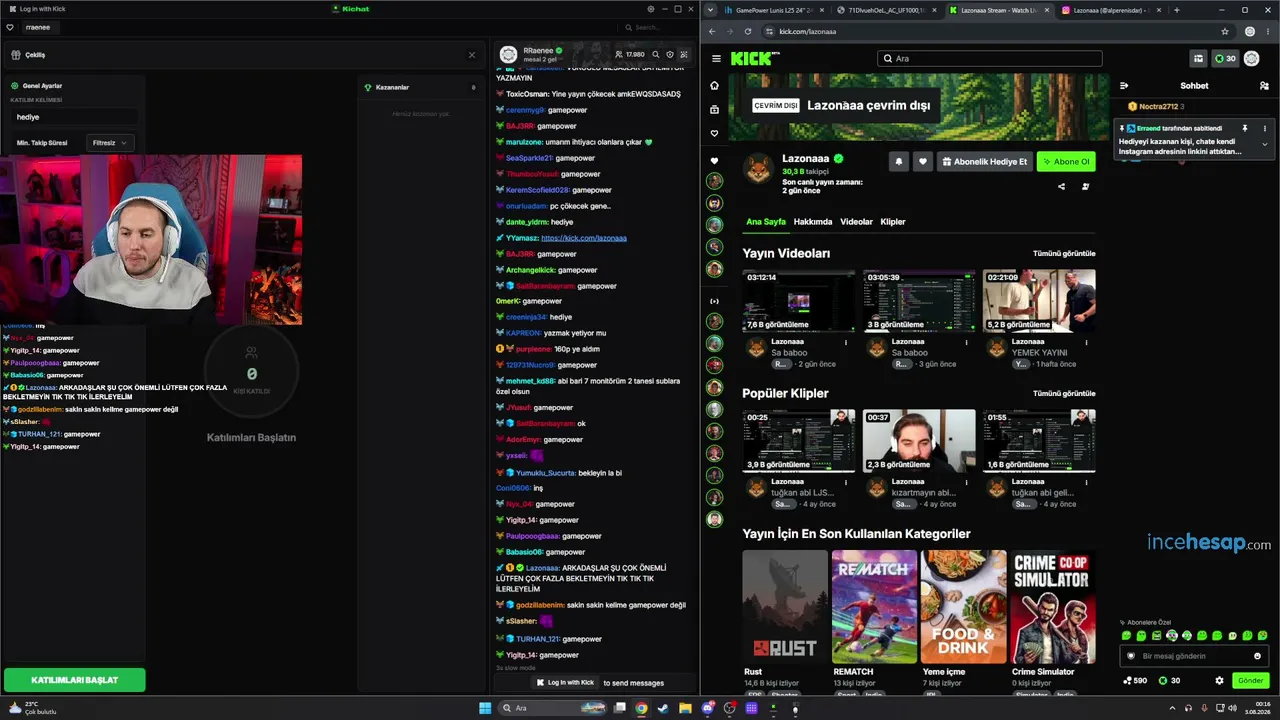Open Browse icon in Kick sidebar
The width and height of the screenshot is (1280, 720).
[x=714, y=110]
